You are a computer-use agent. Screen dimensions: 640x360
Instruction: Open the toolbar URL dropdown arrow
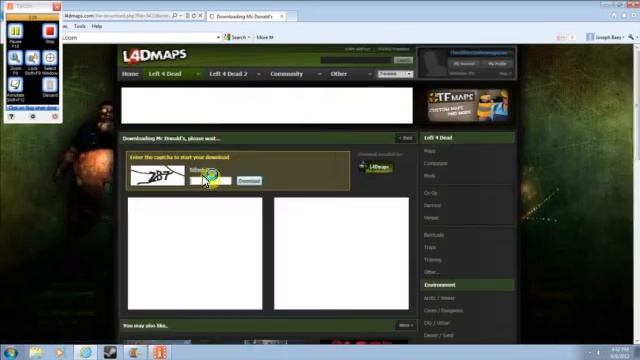(x=218, y=38)
